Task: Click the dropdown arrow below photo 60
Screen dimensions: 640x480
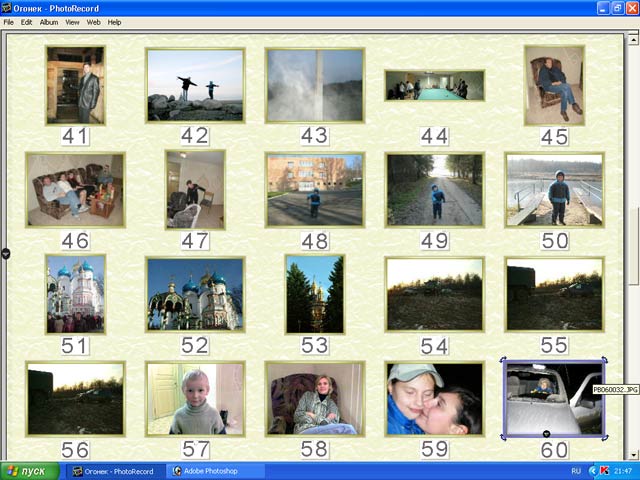Action: tap(546, 433)
